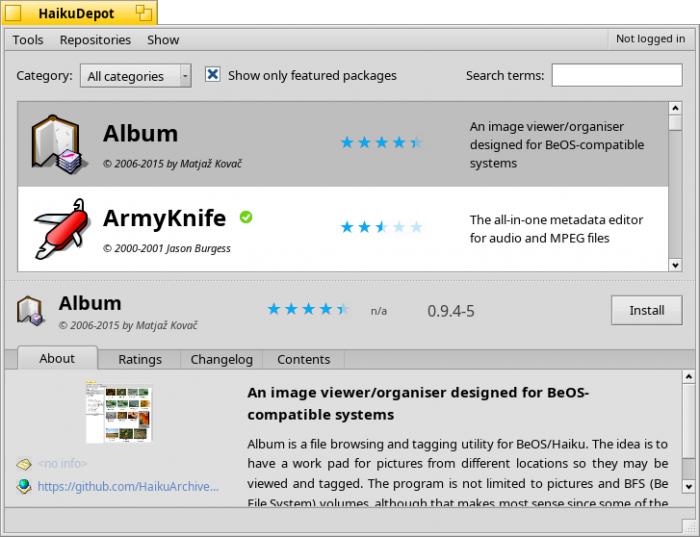700x537 pixels.
Task: Open the Not logged in account menu
Action: tap(650, 39)
